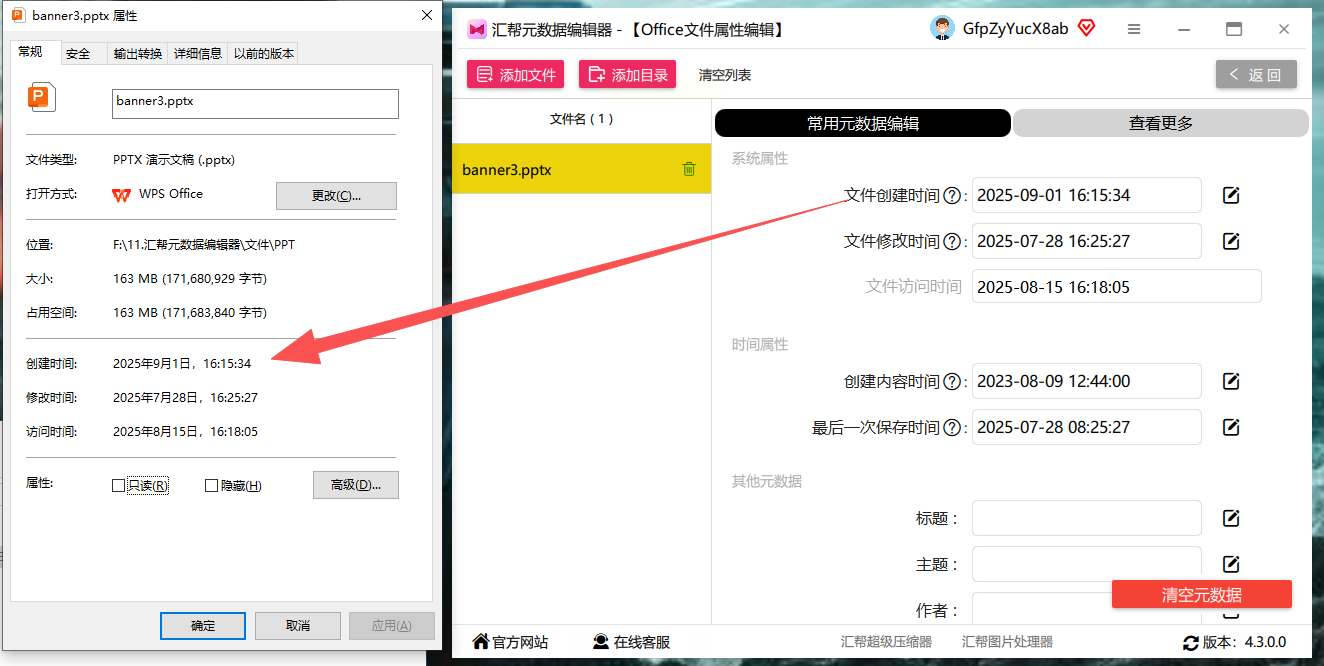Open the 详细信息 tab in properties
Screen dimensions: 1324x666
(198, 54)
